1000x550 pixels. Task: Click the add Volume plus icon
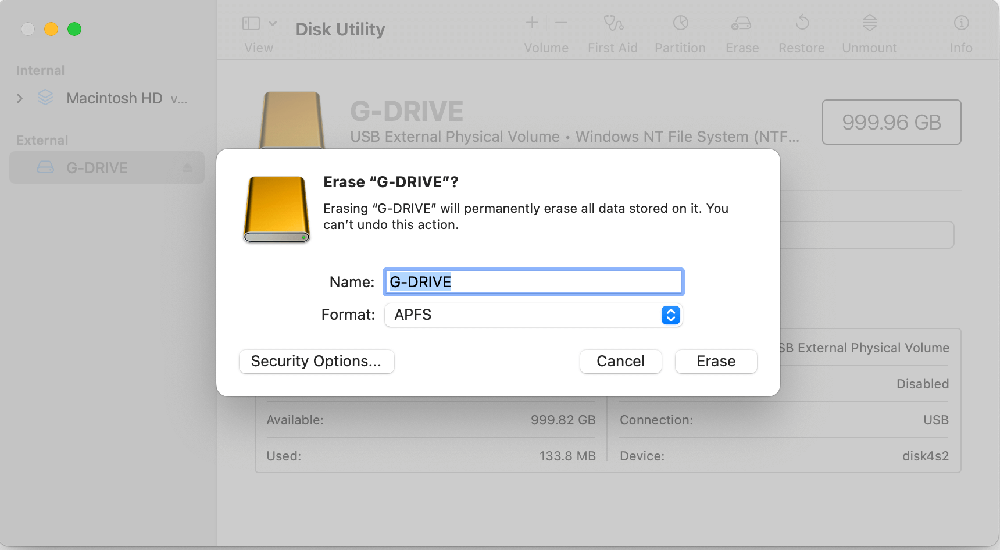coord(531,23)
